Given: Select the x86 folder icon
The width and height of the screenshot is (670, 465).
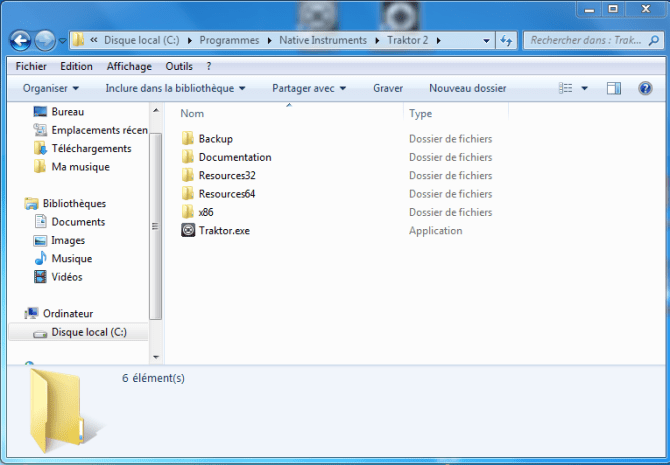Looking at the screenshot, I should point(188,212).
